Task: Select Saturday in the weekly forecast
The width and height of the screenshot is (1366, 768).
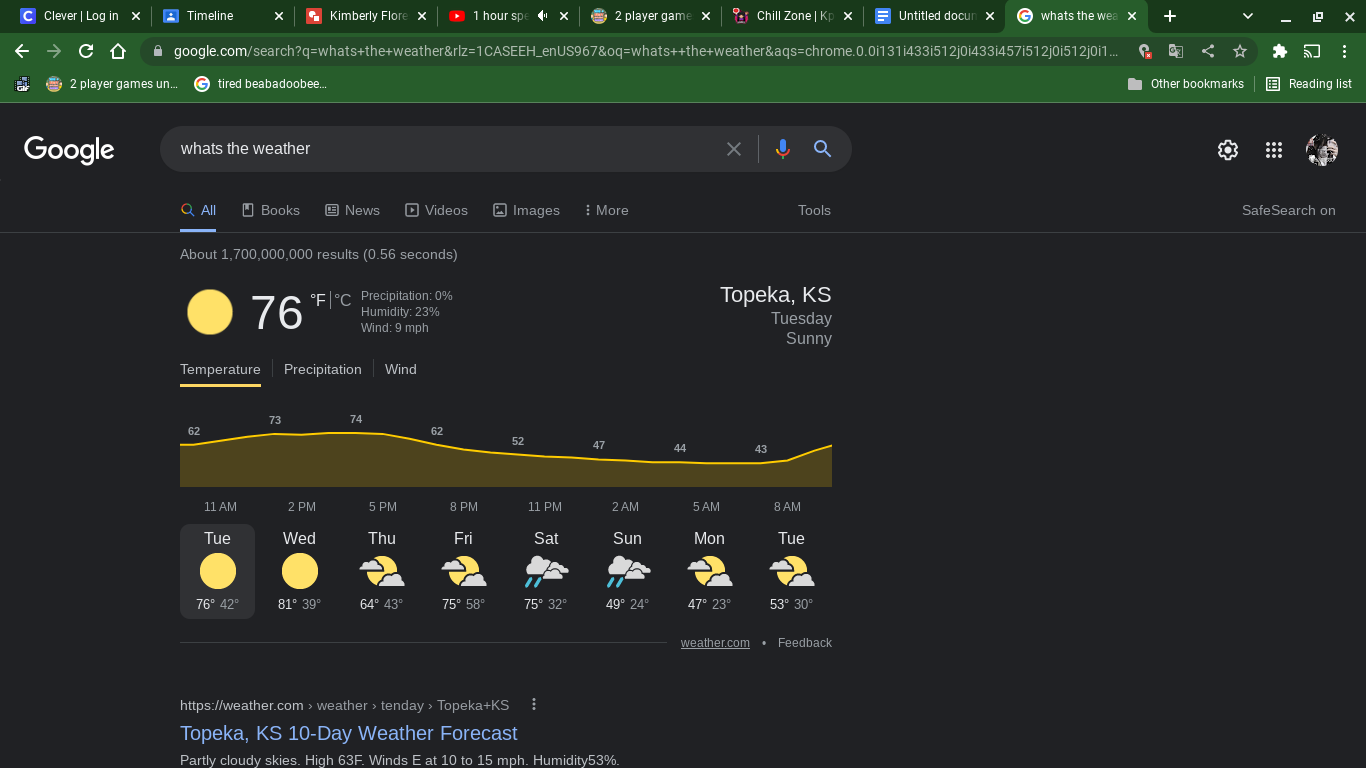Action: pos(546,571)
